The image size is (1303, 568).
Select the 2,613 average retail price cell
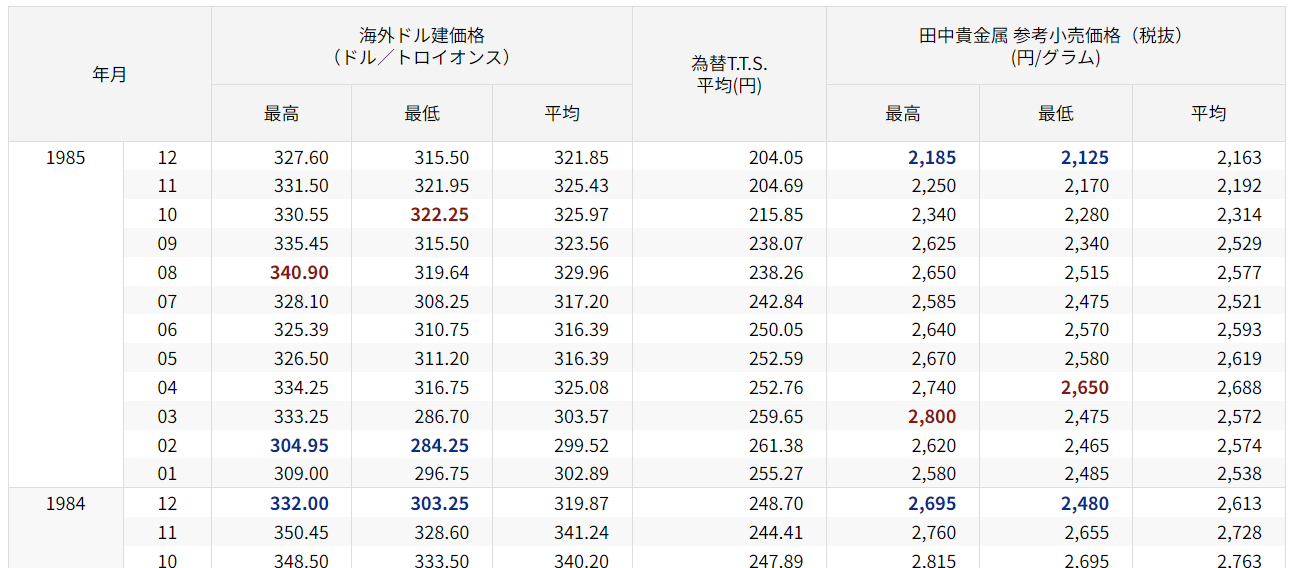point(1239,504)
